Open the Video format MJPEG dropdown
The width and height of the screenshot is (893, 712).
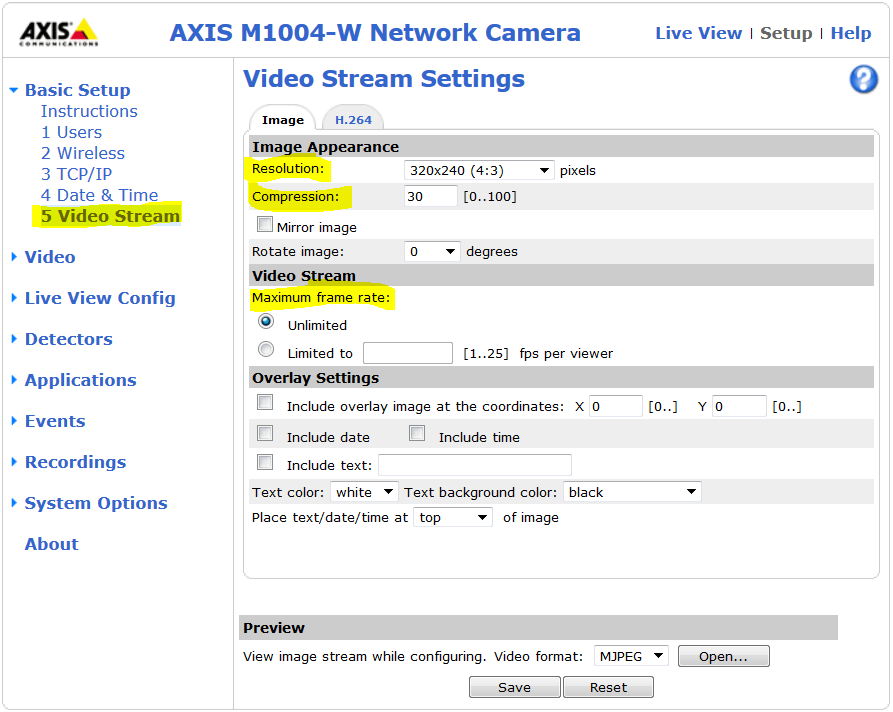[x=631, y=656]
